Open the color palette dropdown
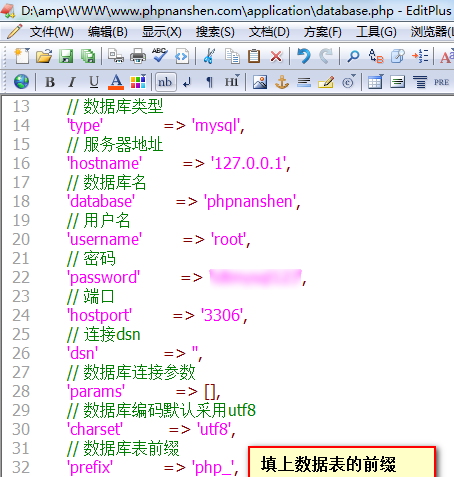The image size is (454, 477). (x=138, y=81)
